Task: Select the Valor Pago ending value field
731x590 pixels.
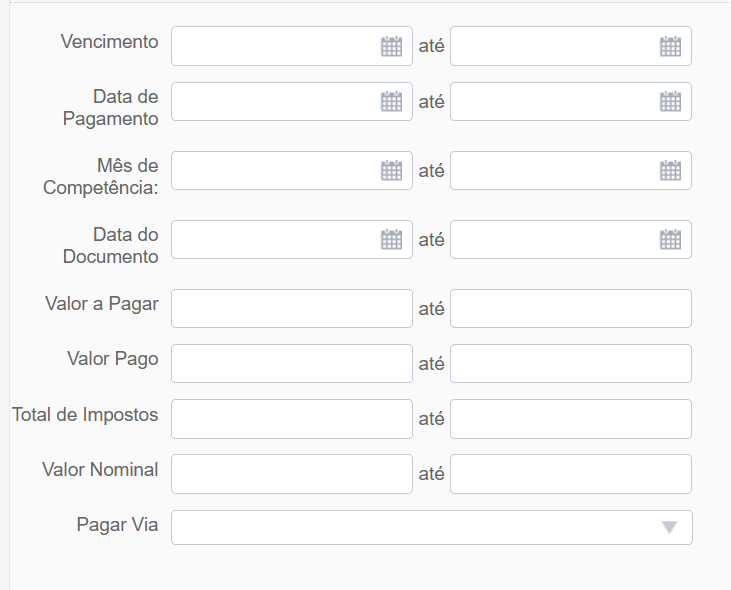Action: 571,364
